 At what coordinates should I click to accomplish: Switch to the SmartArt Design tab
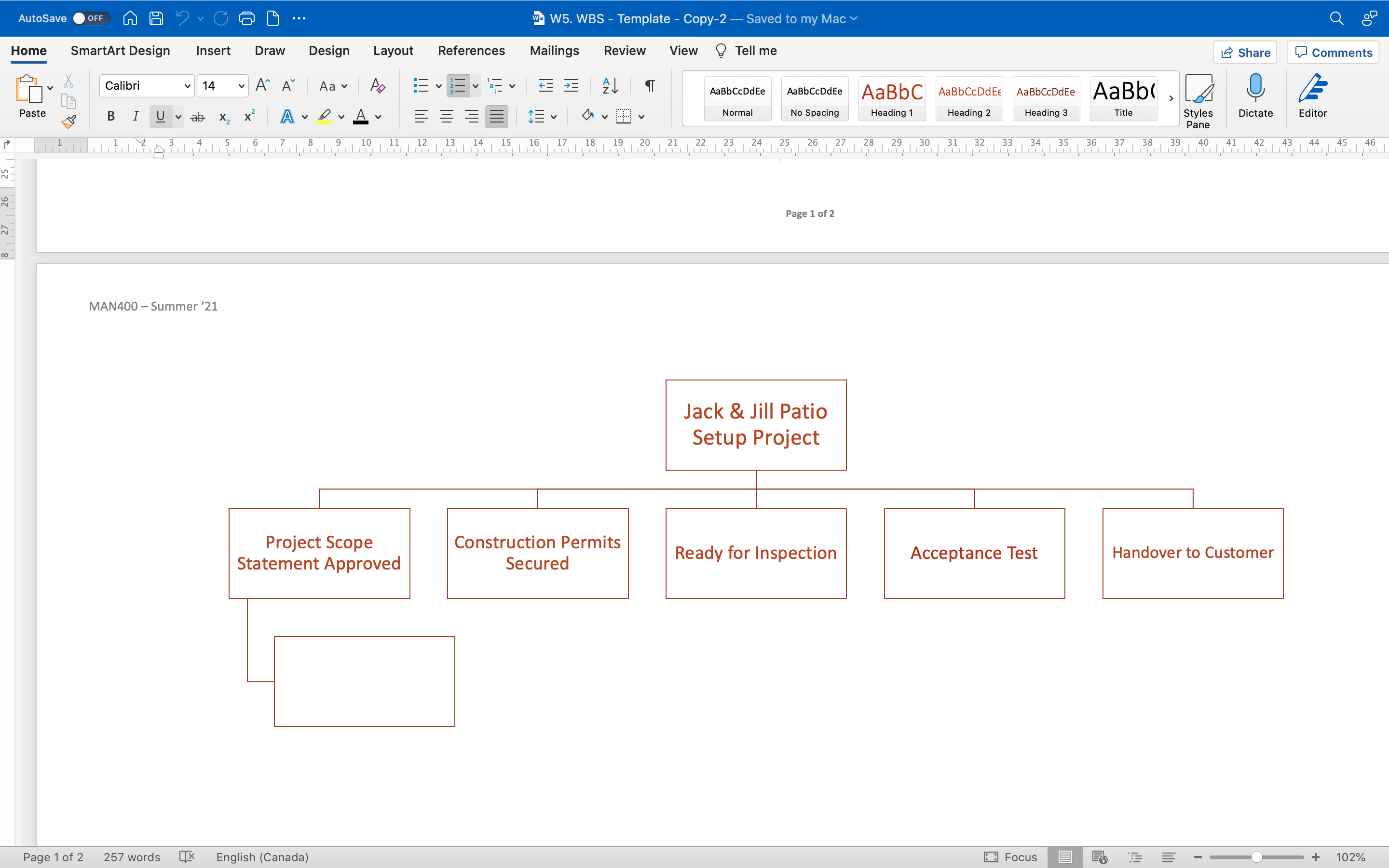point(120,51)
